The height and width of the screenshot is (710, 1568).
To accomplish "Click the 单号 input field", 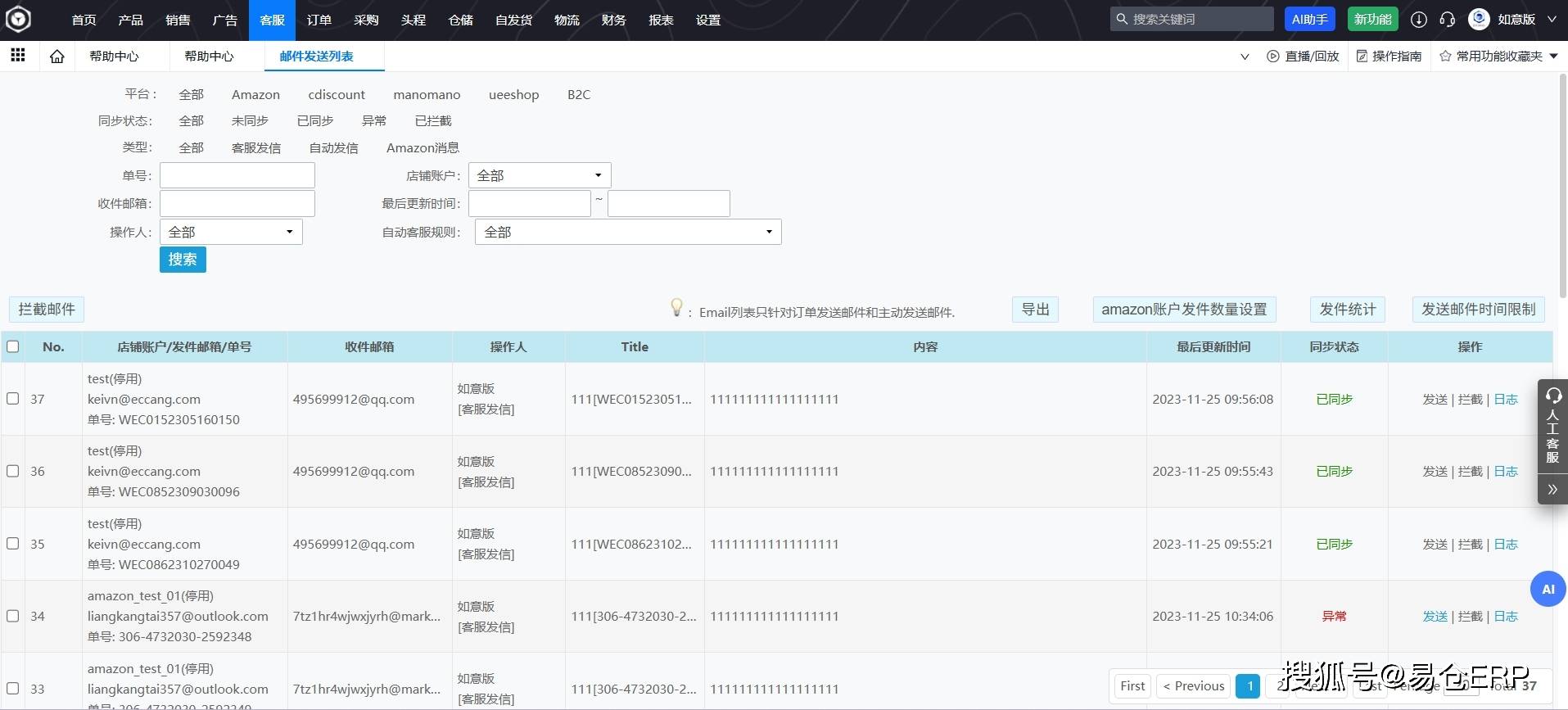I will (x=237, y=175).
